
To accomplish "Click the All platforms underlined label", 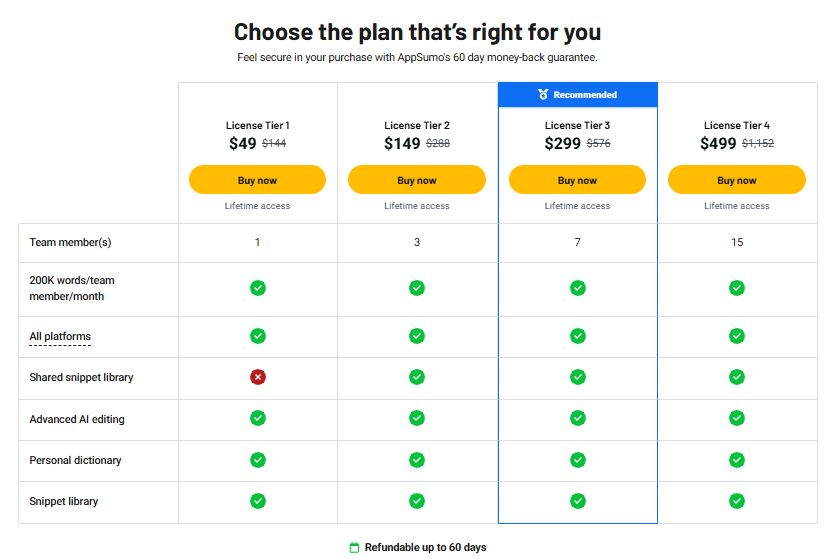I will click(x=60, y=337).
